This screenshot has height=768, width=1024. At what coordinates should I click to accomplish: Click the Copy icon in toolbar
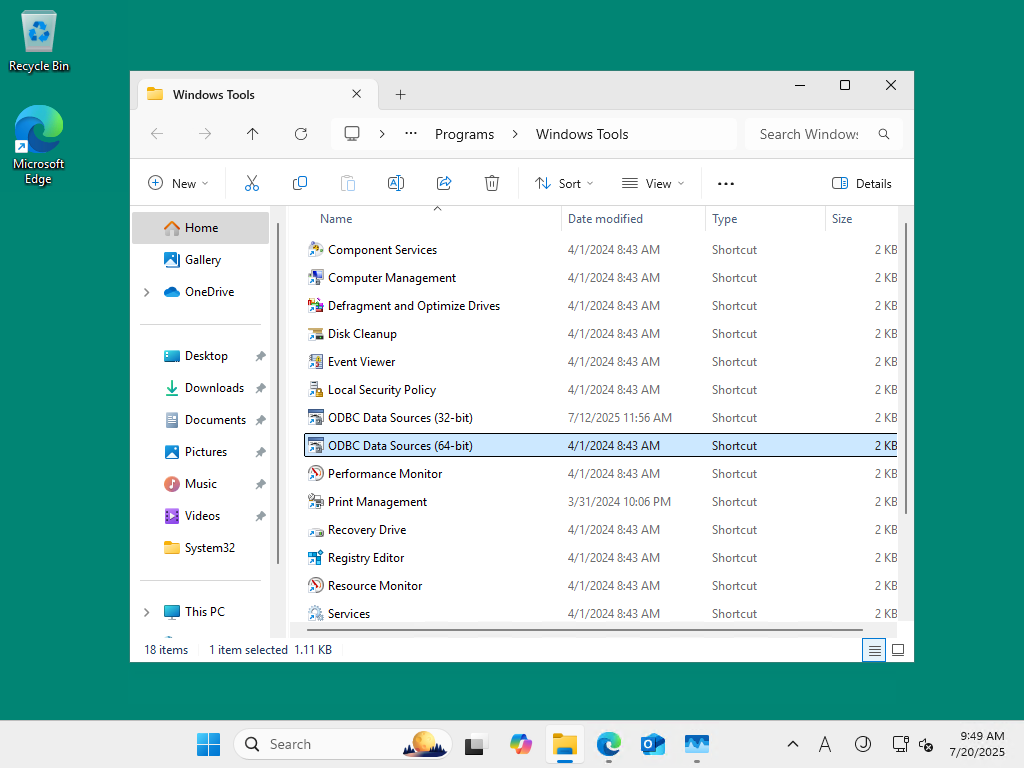[x=300, y=184]
